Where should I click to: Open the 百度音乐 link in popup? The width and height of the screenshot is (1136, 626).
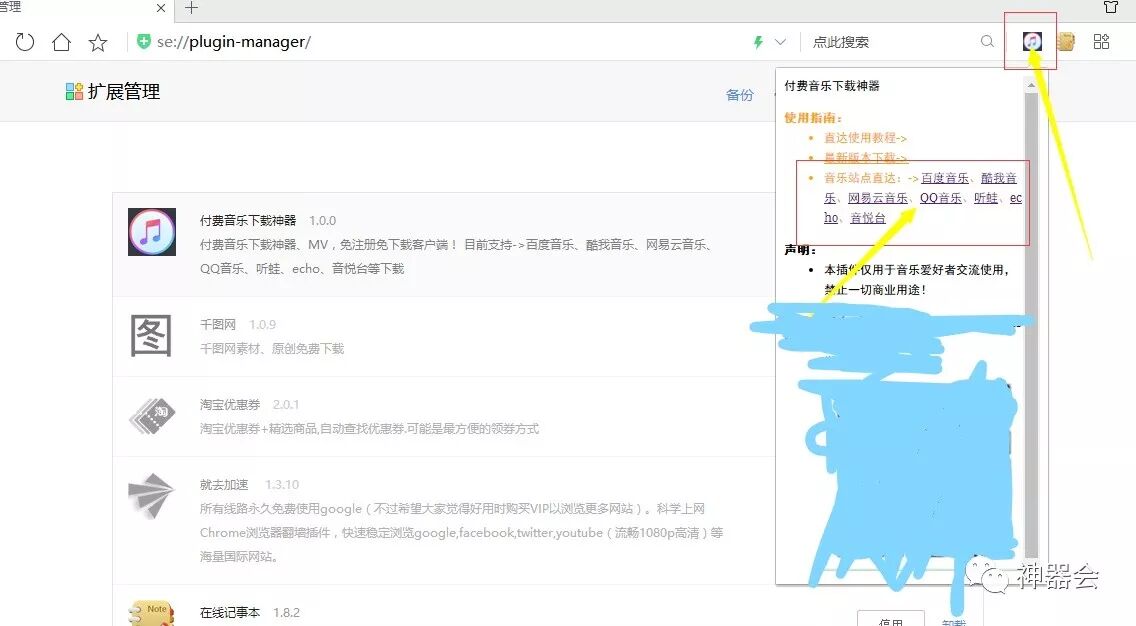click(945, 178)
